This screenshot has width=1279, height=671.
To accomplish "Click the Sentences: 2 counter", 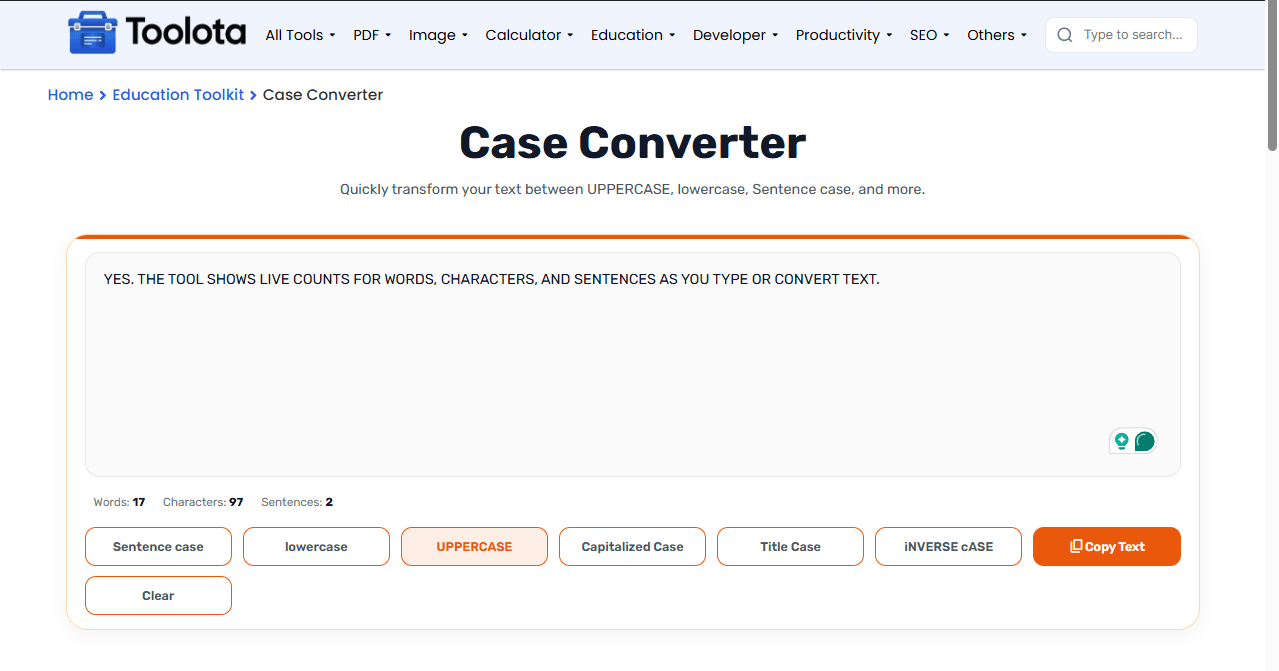I will coord(297,502).
